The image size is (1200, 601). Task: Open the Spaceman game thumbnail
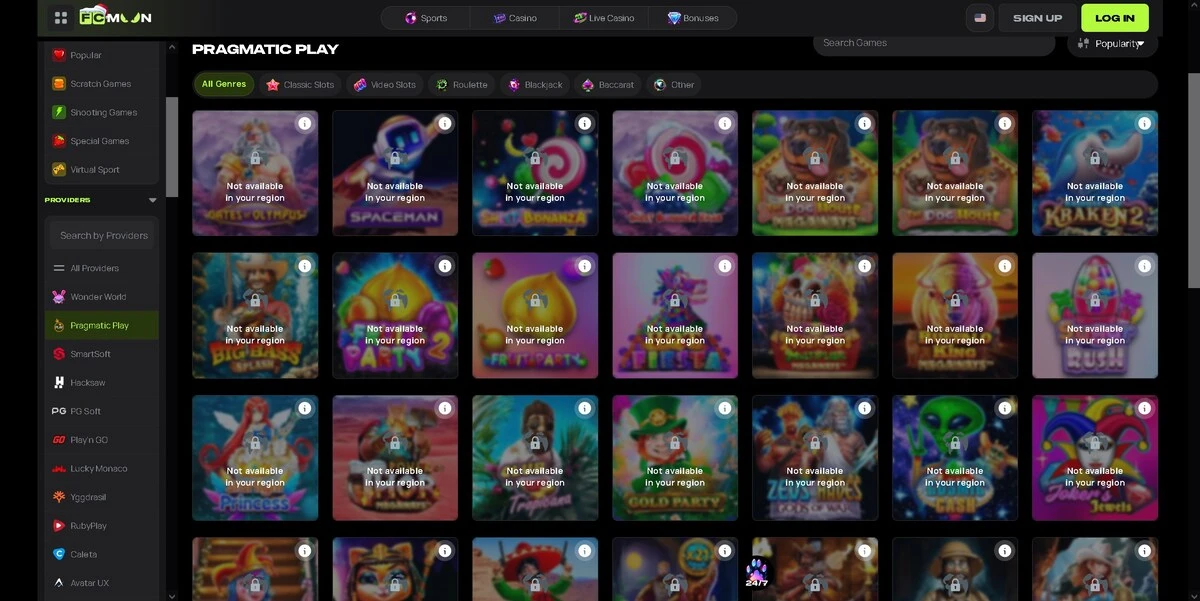click(395, 173)
